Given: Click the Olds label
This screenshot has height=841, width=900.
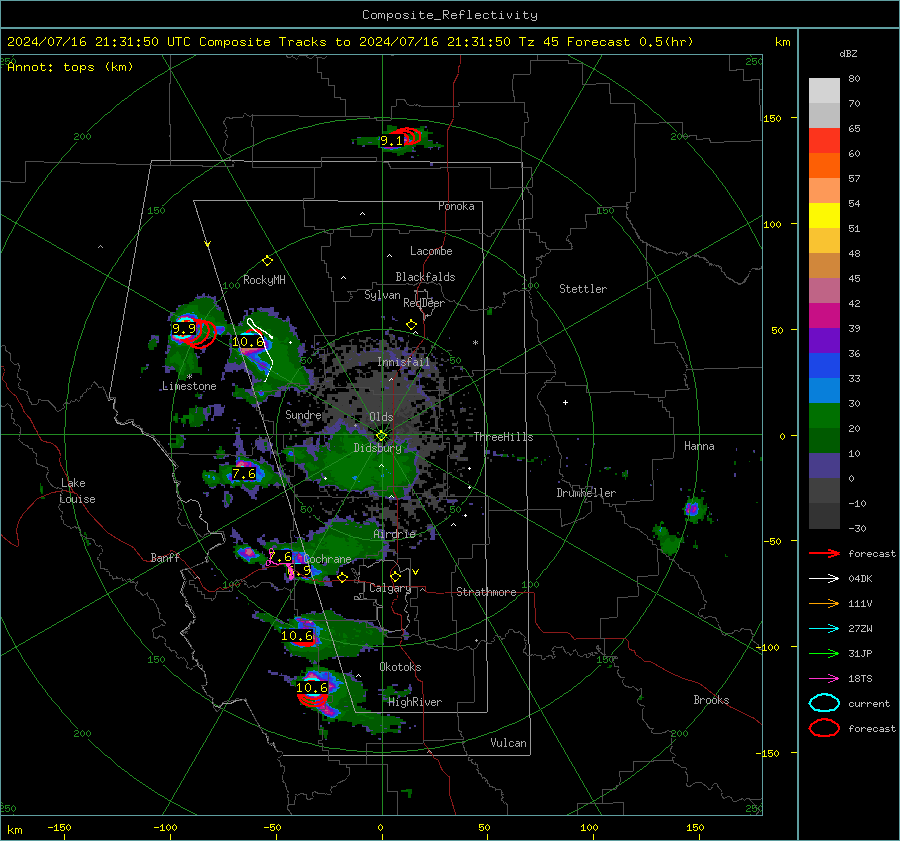Looking at the screenshot, I should click(x=381, y=417).
